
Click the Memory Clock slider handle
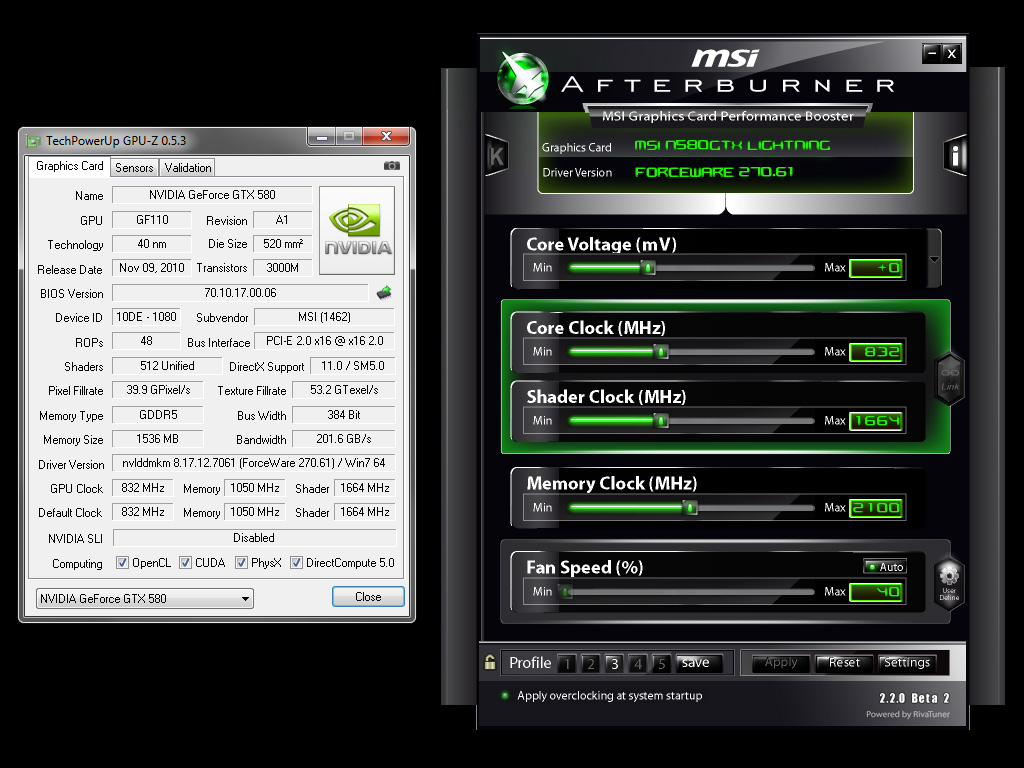point(690,508)
